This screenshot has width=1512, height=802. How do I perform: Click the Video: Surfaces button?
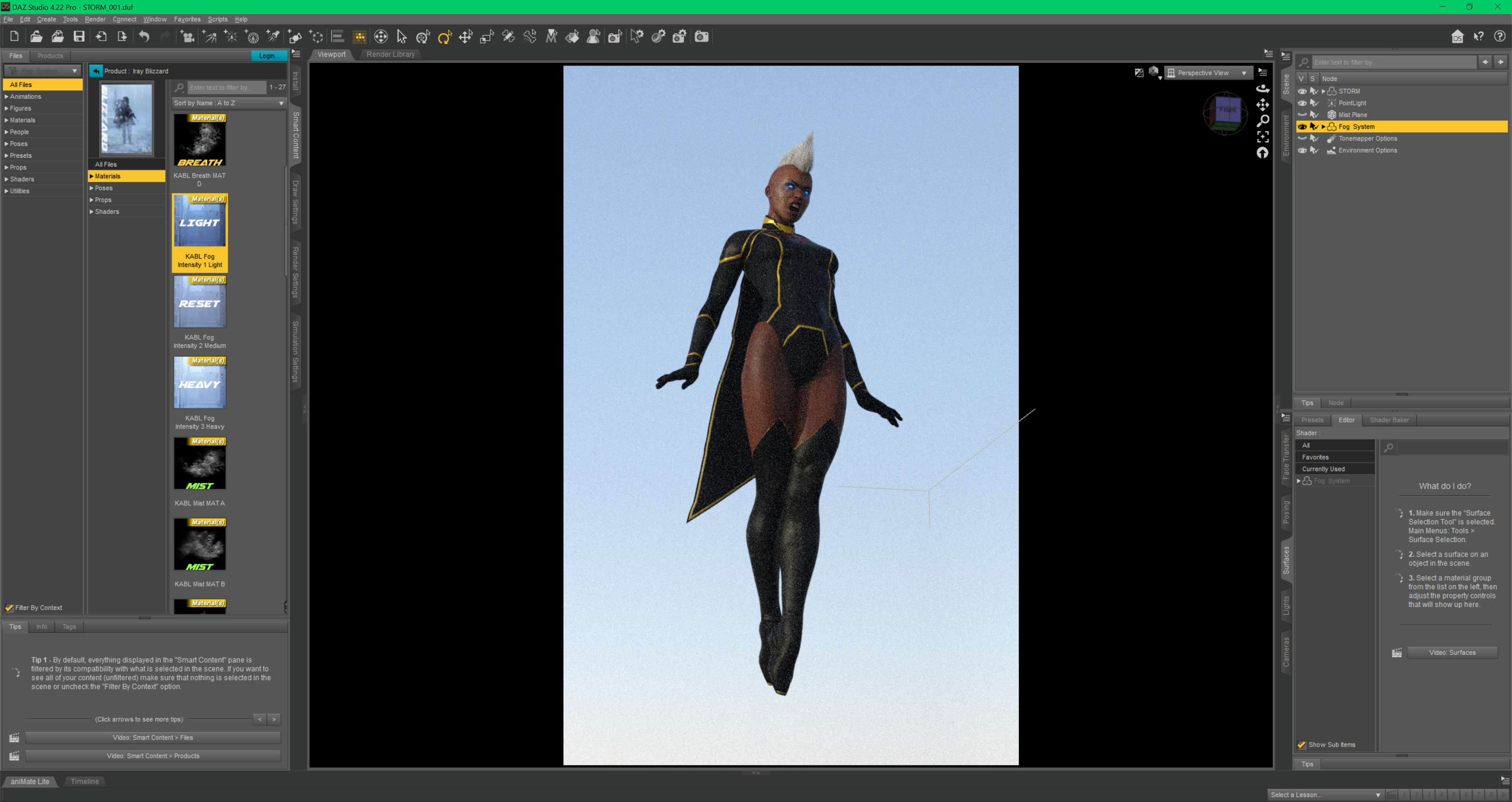pyautogui.click(x=1451, y=653)
